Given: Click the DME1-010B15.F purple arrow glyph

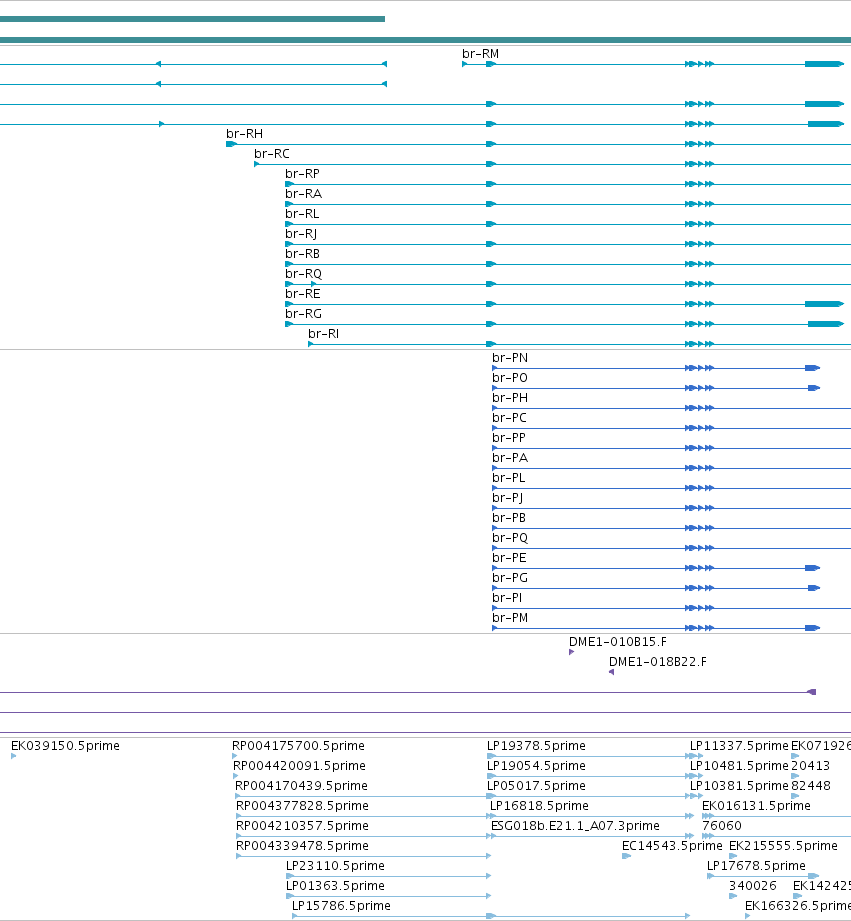Looking at the screenshot, I should (571, 652).
